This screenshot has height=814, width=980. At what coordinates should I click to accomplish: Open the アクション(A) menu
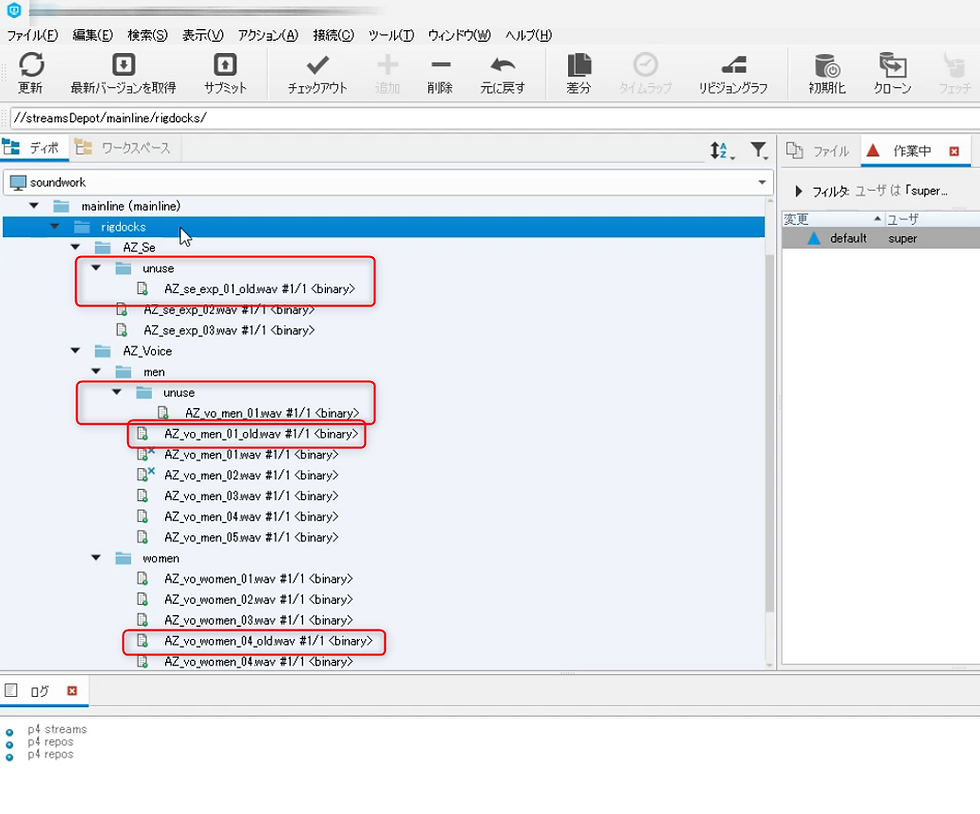tap(268, 35)
